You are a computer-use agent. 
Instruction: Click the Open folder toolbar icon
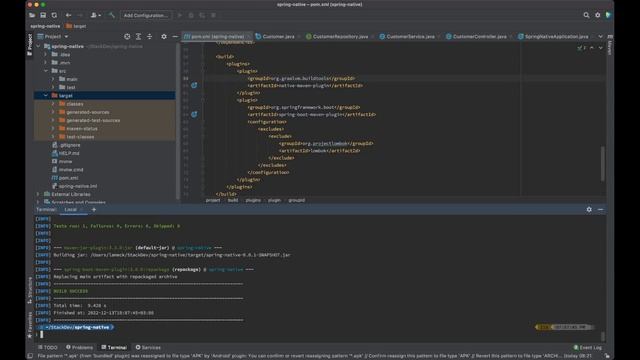[x=32, y=15]
